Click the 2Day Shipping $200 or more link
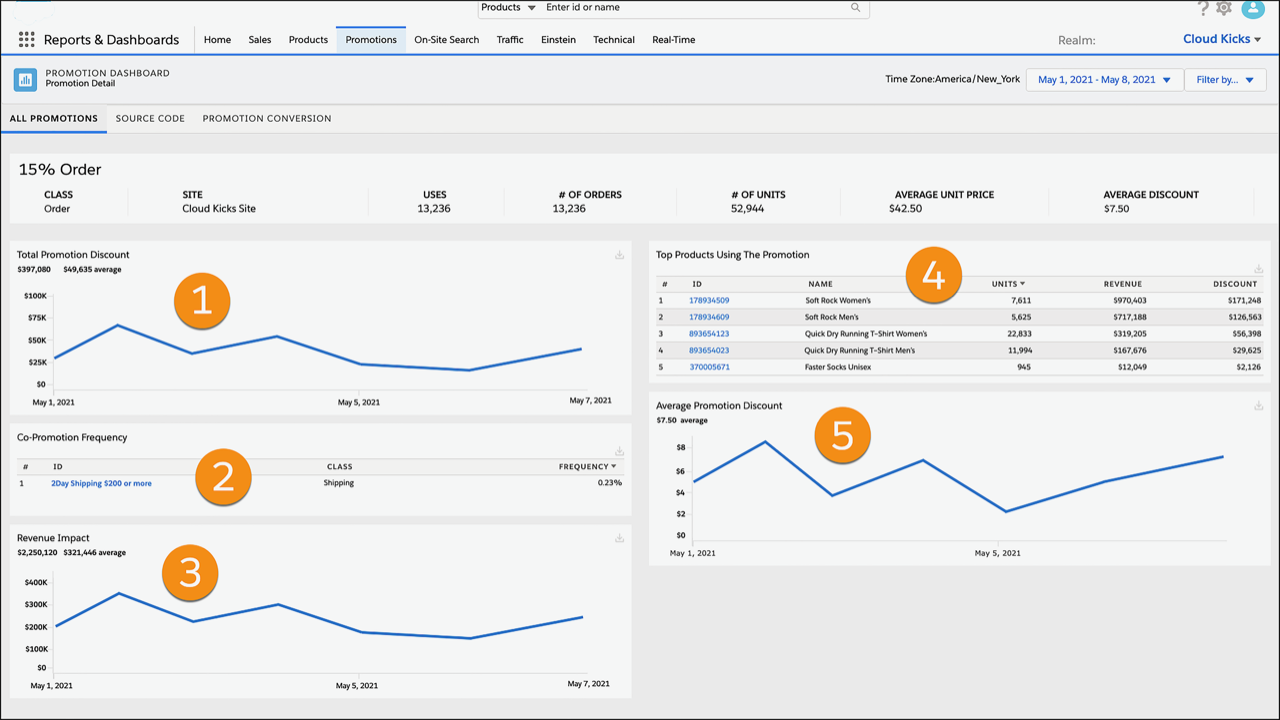1280x720 pixels. (x=102, y=482)
